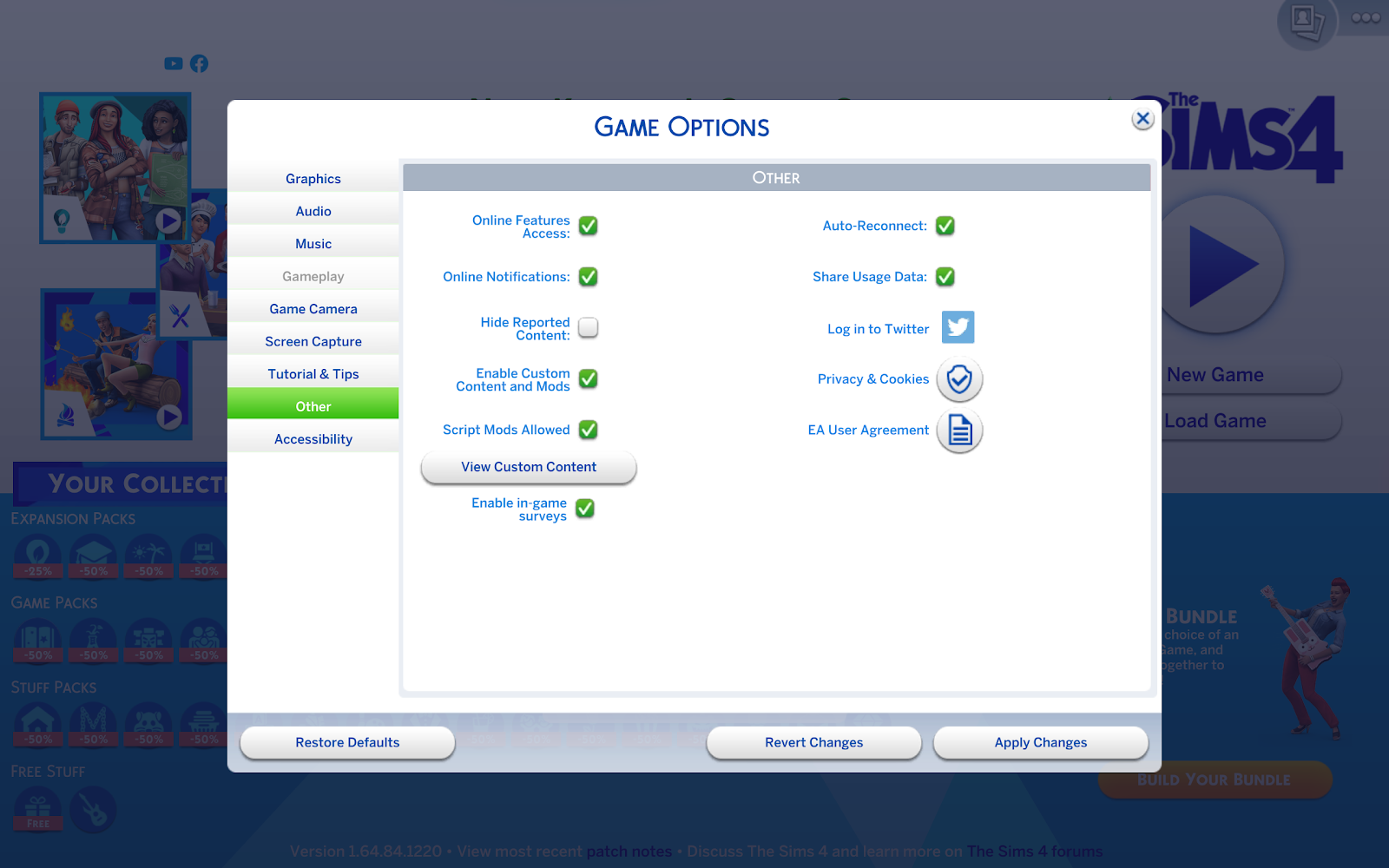The image size is (1389, 868).
Task: Click the screenshot gallery icon at top right
Action: (1307, 21)
